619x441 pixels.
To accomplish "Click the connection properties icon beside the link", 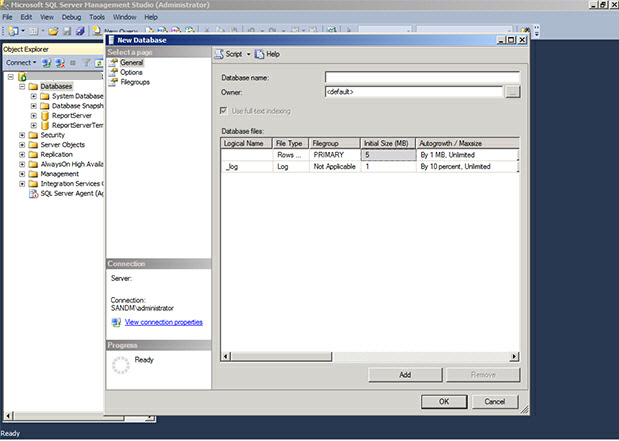I will pos(116,323).
